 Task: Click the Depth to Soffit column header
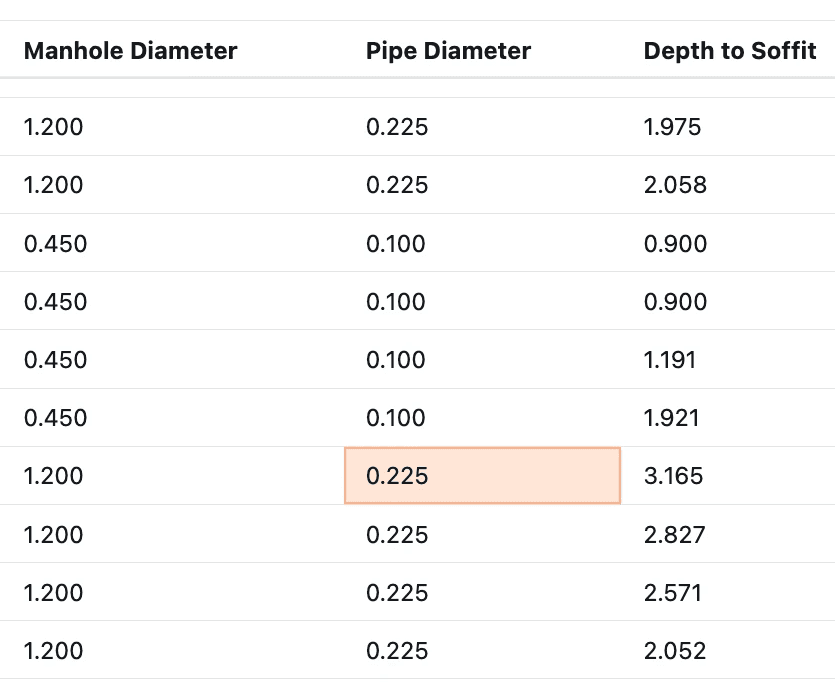730,51
